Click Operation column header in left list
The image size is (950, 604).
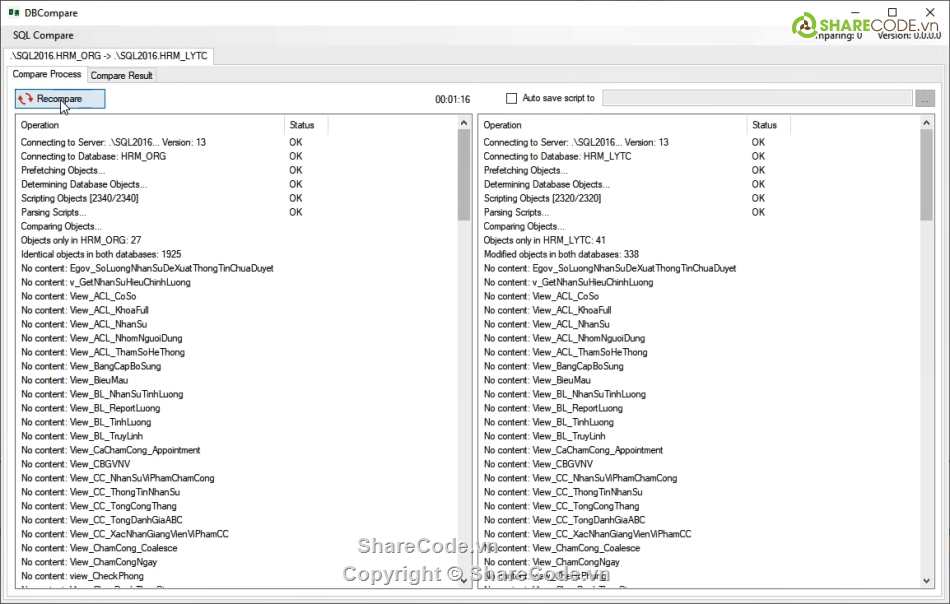pyautogui.click(x=150, y=125)
